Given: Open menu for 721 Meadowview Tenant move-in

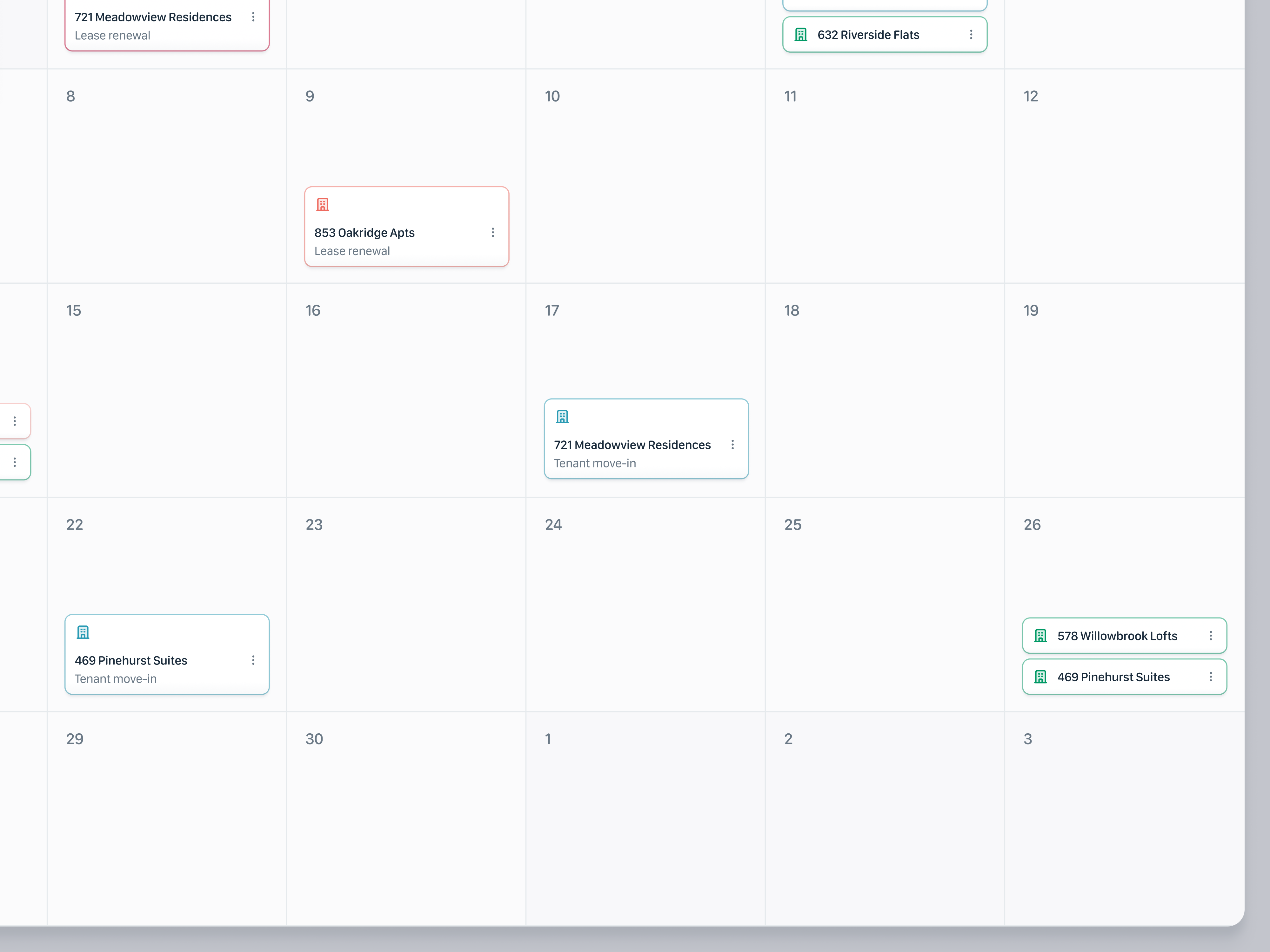Looking at the screenshot, I should (x=732, y=445).
